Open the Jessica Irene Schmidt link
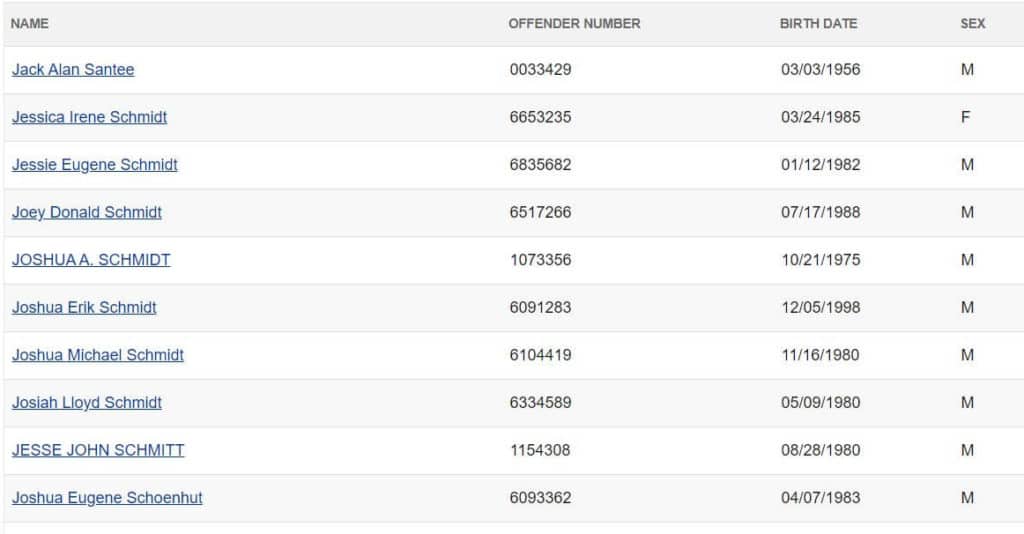1024x534 pixels. pos(89,117)
